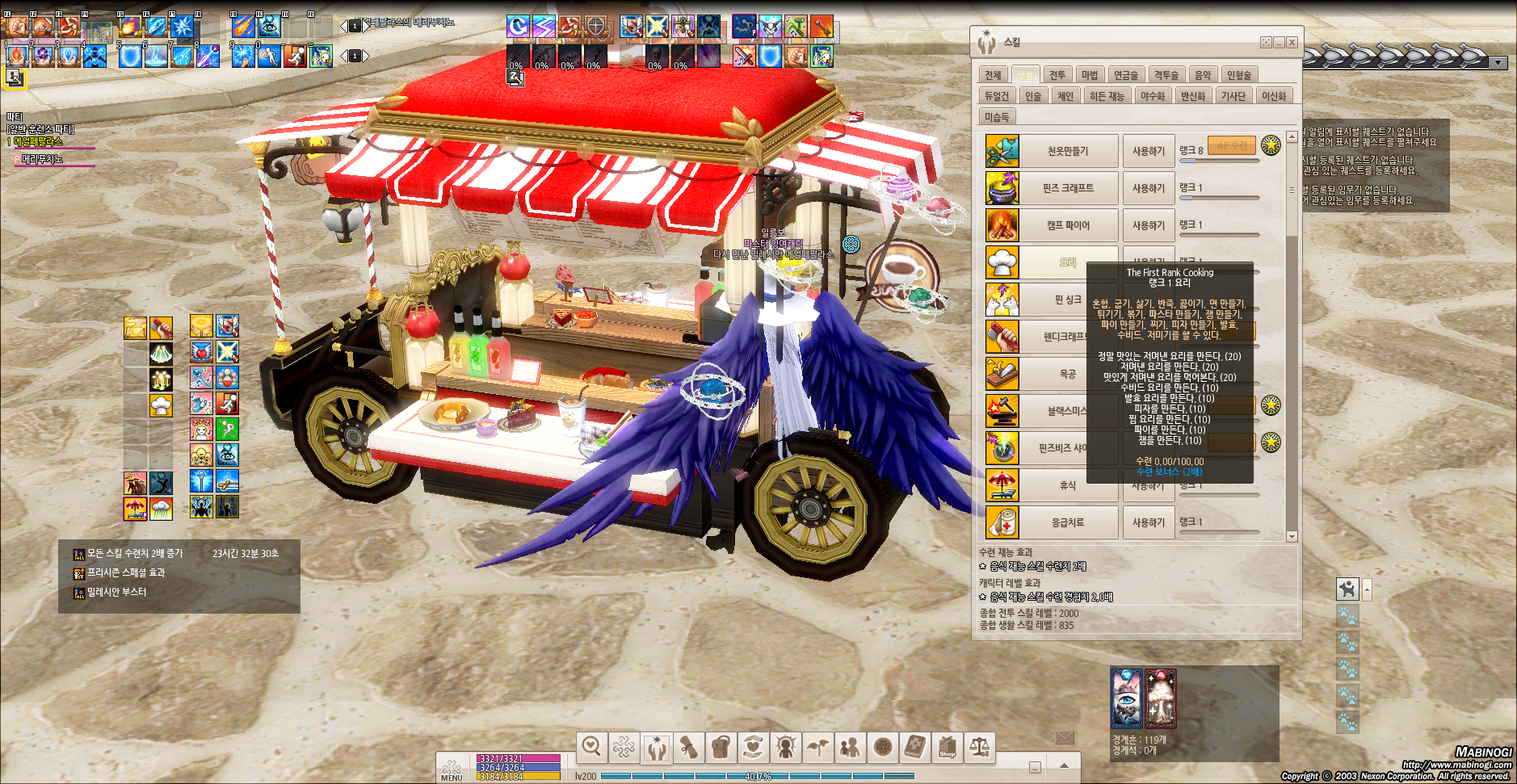
Task: Switch to the 음악 skill tab
Action: (1203, 75)
